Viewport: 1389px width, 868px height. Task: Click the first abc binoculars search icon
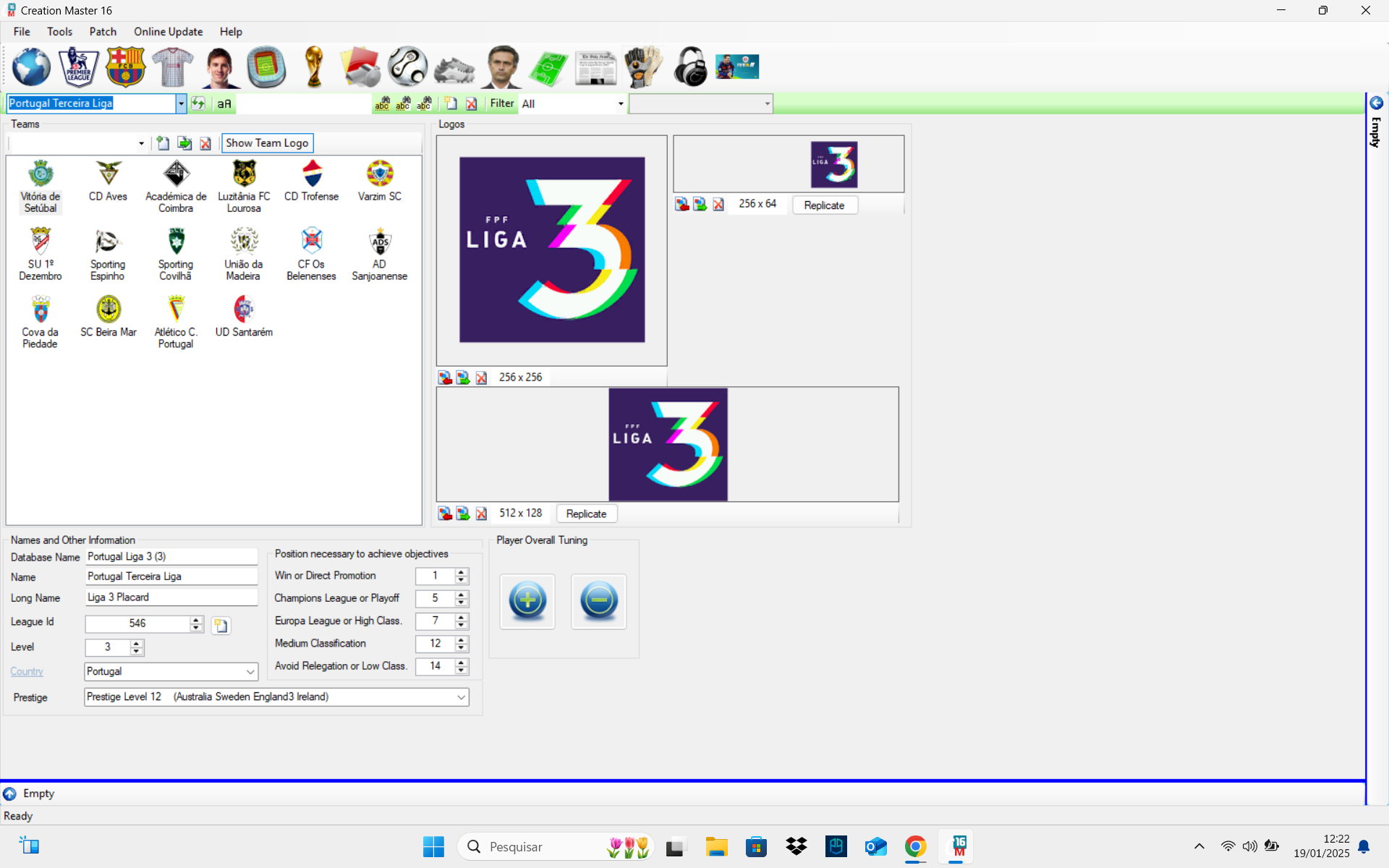coord(382,103)
